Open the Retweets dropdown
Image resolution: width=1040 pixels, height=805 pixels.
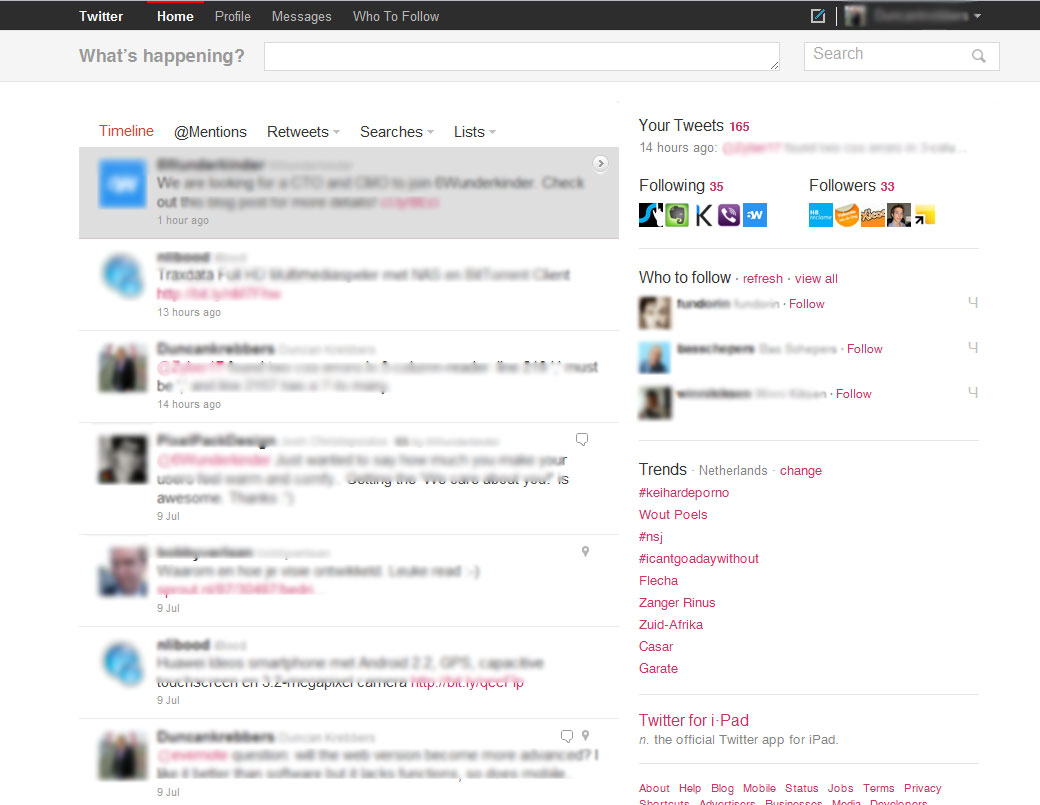point(302,131)
